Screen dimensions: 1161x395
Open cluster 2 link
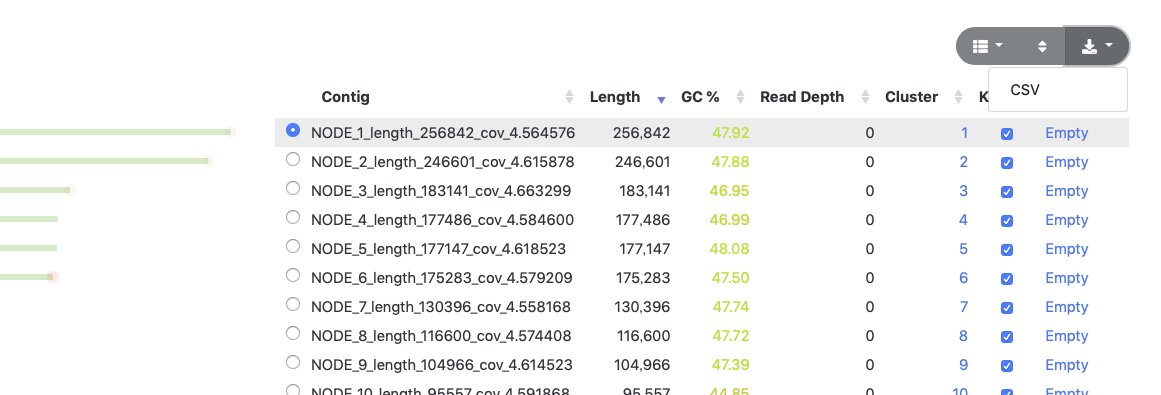tap(964, 162)
